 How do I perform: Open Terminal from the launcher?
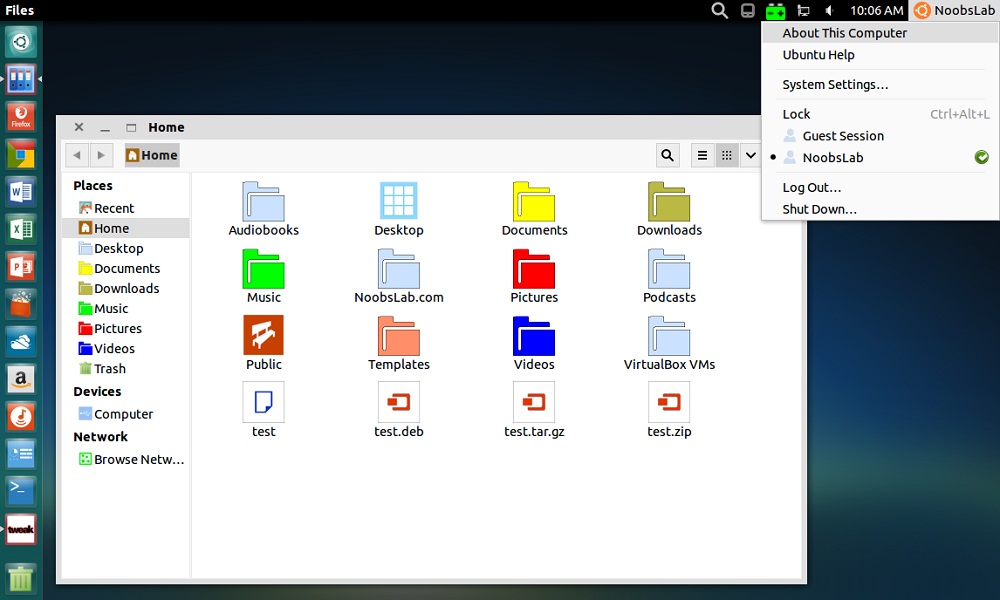[x=20, y=492]
